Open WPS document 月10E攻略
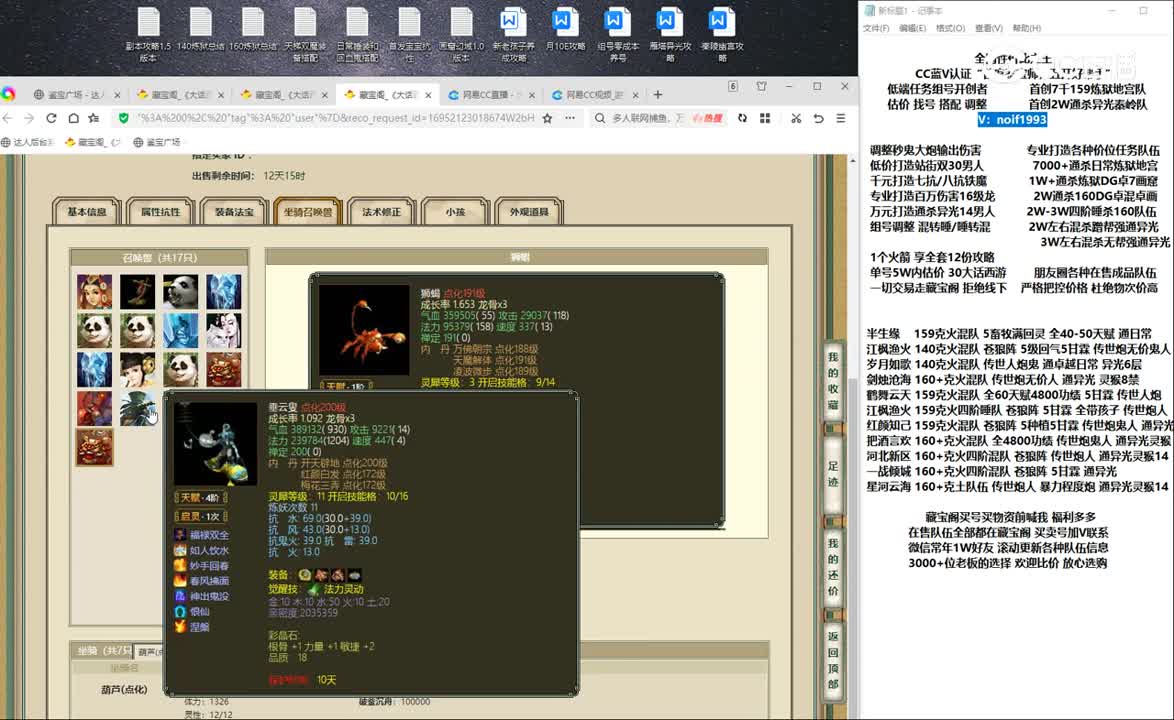 point(565,30)
